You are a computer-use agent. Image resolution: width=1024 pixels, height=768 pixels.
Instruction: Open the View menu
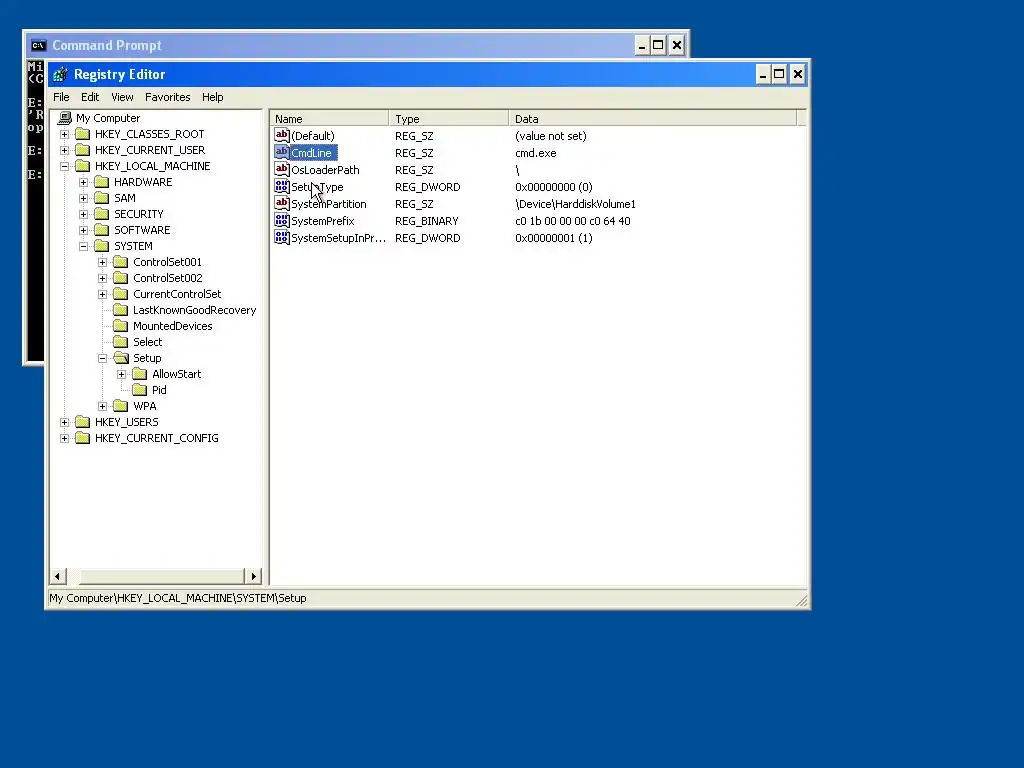click(x=122, y=97)
